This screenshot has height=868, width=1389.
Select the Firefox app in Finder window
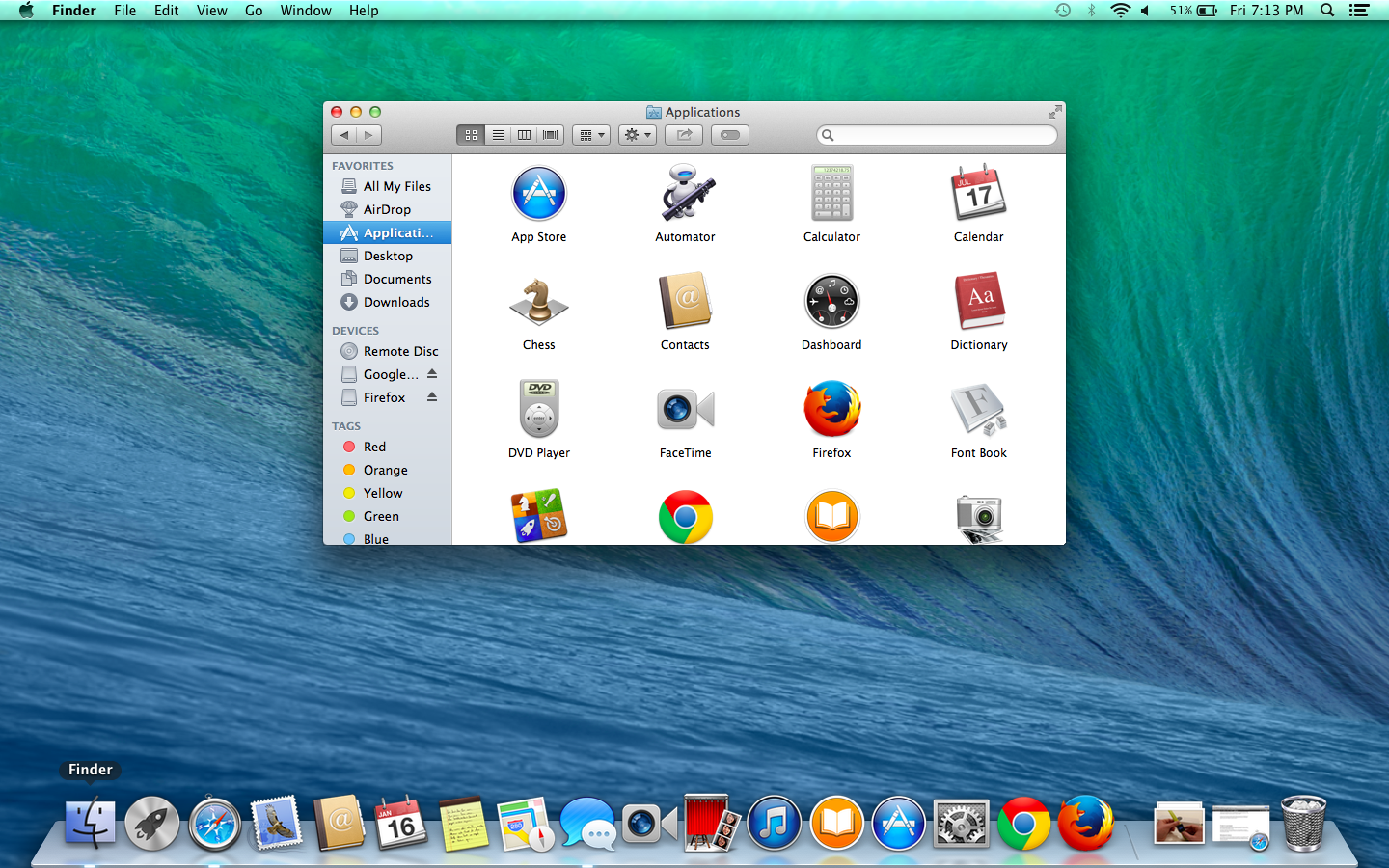click(x=832, y=409)
